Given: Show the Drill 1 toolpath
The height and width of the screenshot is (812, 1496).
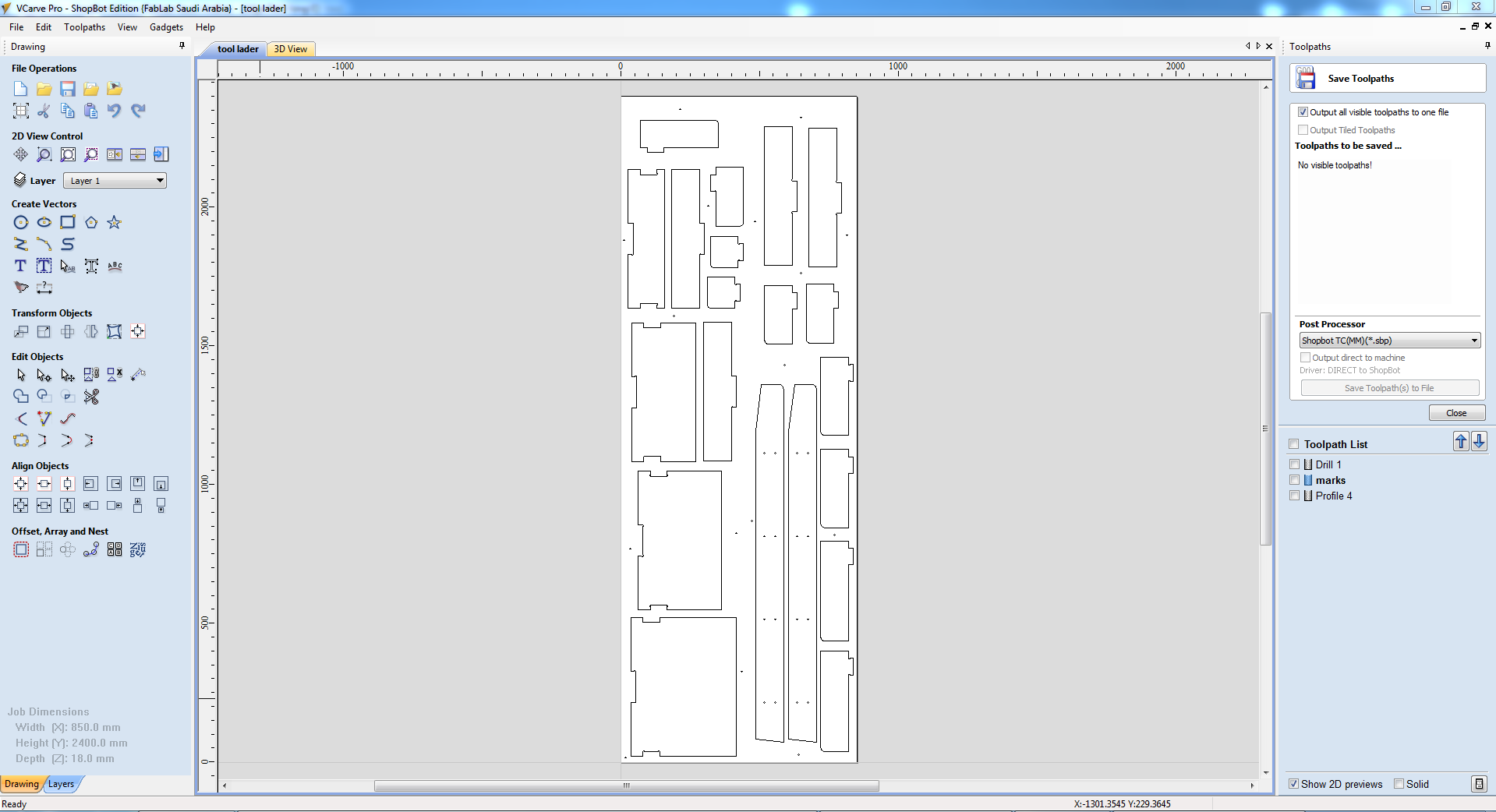Looking at the screenshot, I should pyautogui.click(x=1294, y=464).
